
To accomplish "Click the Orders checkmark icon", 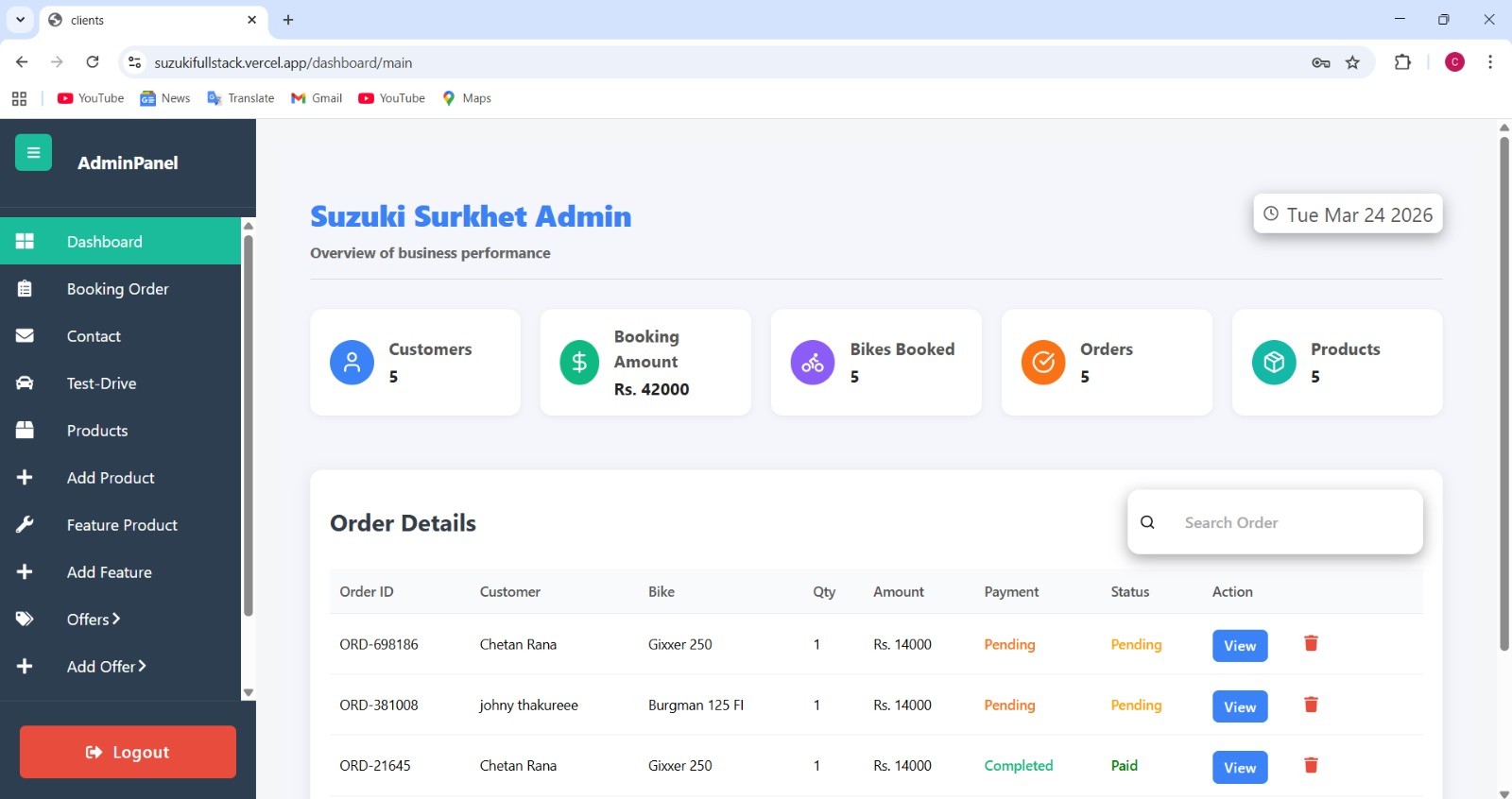I will coord(1043,363).
